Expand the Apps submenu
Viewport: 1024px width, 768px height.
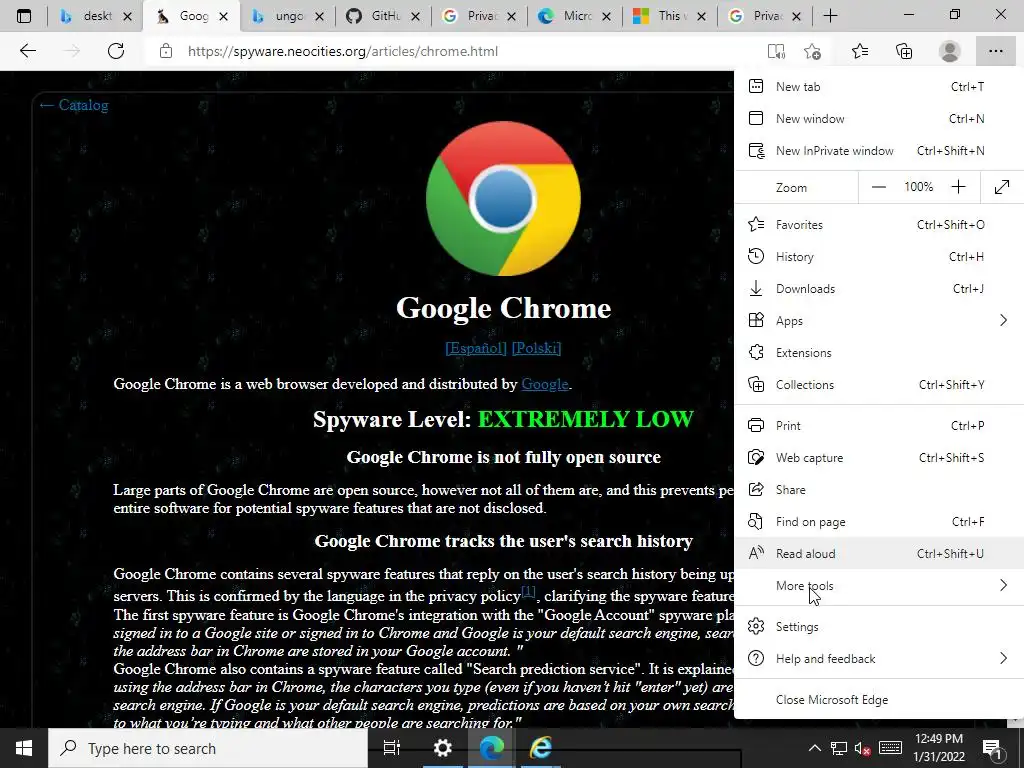pos(879,321)
